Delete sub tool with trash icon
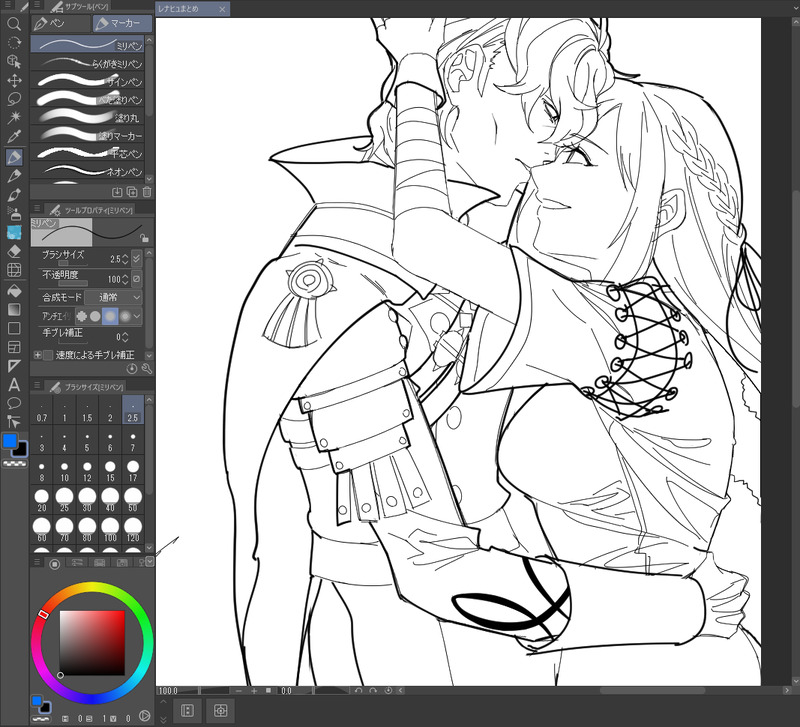The width and height of the screenshot is (800, 727). [147, 192]
